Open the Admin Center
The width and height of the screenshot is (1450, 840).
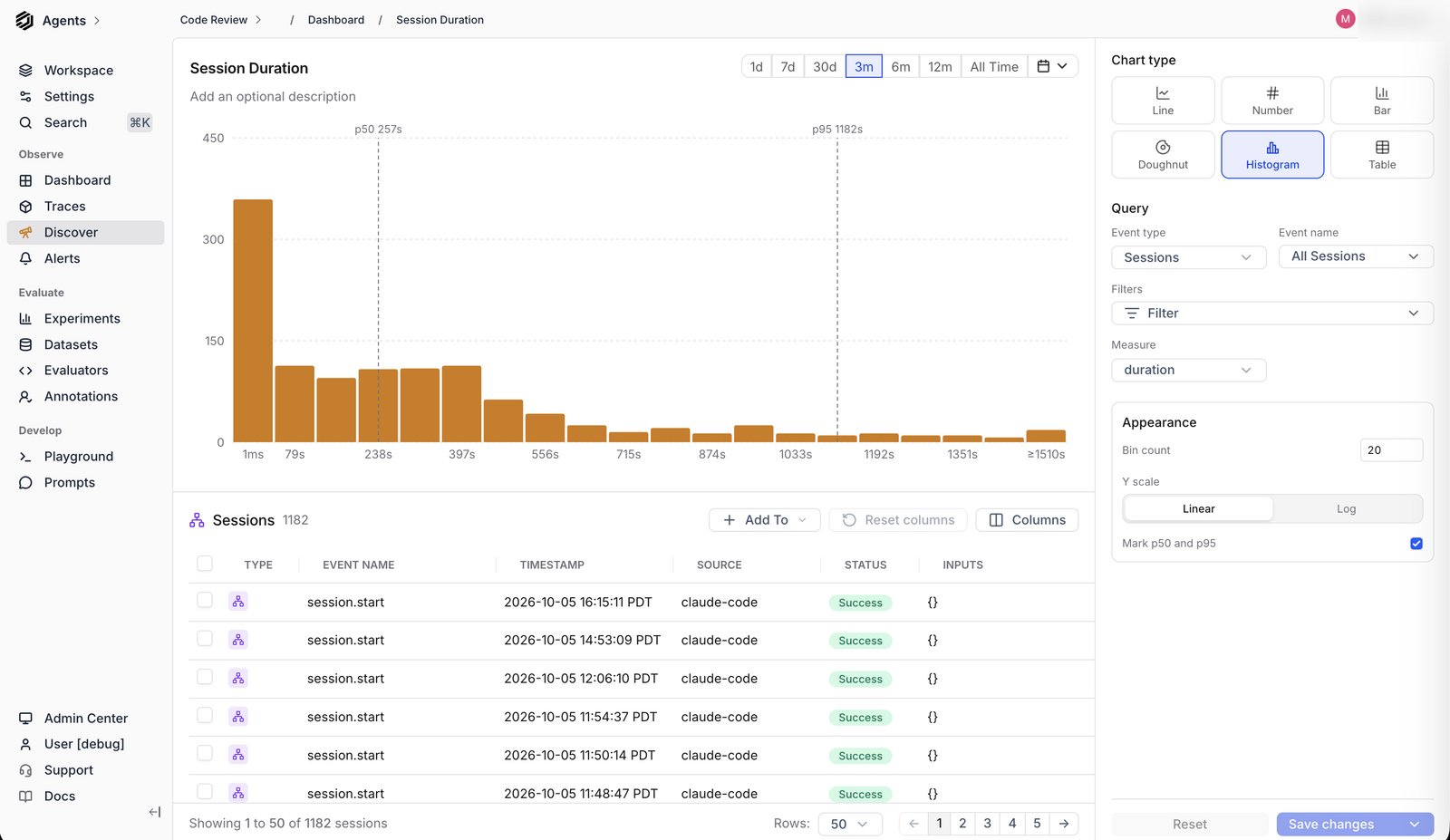(x=85, y=719)
